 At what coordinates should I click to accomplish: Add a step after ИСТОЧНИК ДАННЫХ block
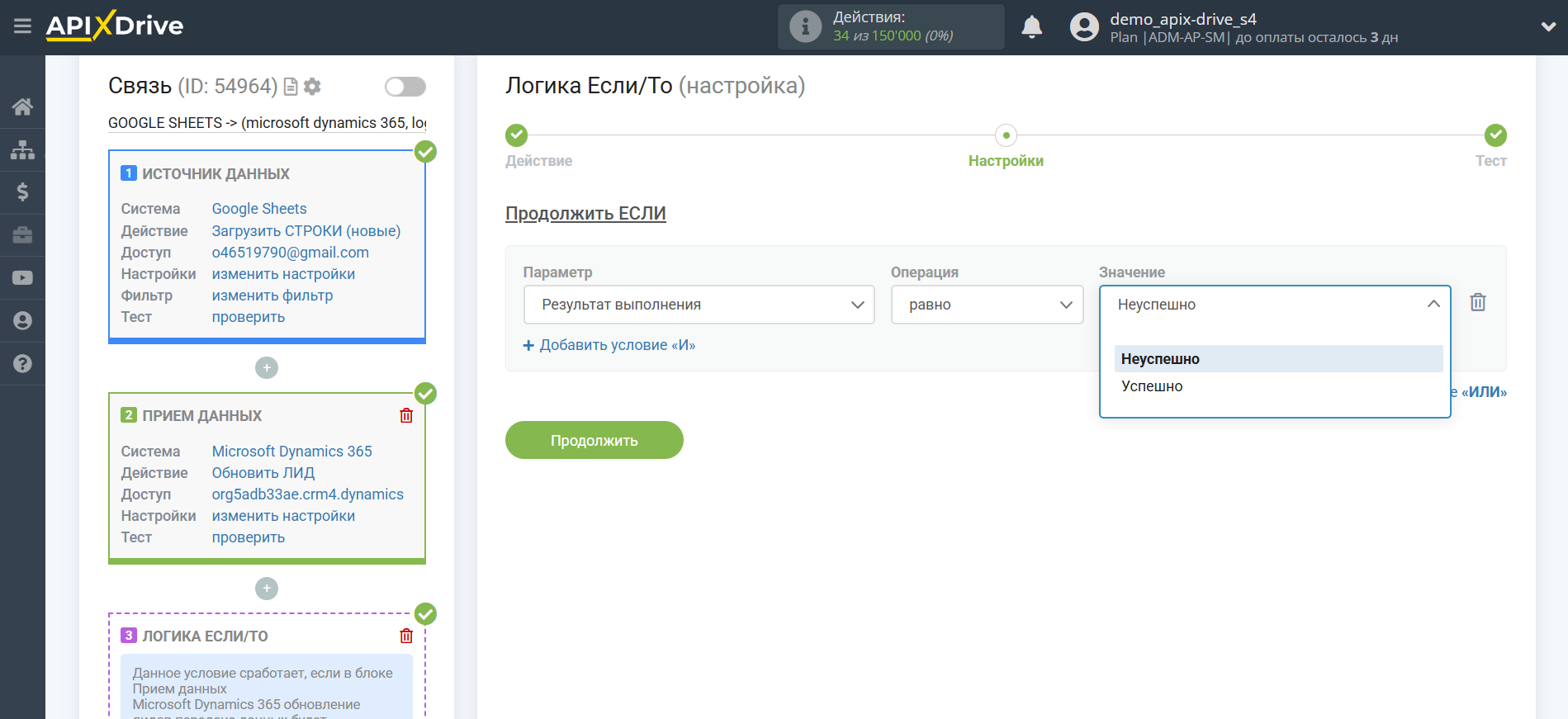267,367
